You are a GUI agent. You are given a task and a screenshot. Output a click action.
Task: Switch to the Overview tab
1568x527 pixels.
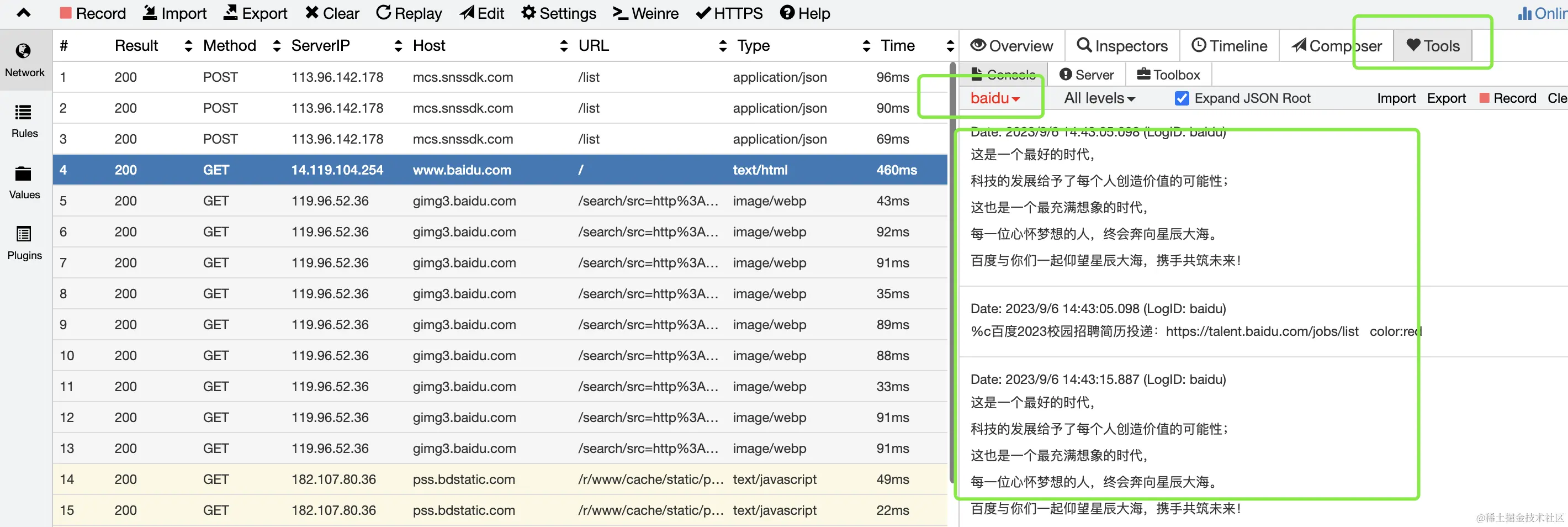[1011, 46]
